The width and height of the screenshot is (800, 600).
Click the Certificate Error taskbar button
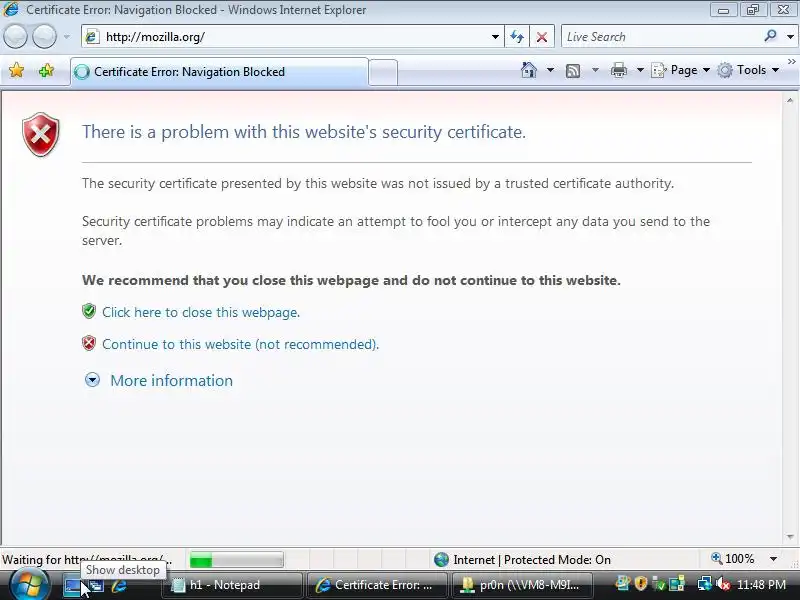[377, 585]
